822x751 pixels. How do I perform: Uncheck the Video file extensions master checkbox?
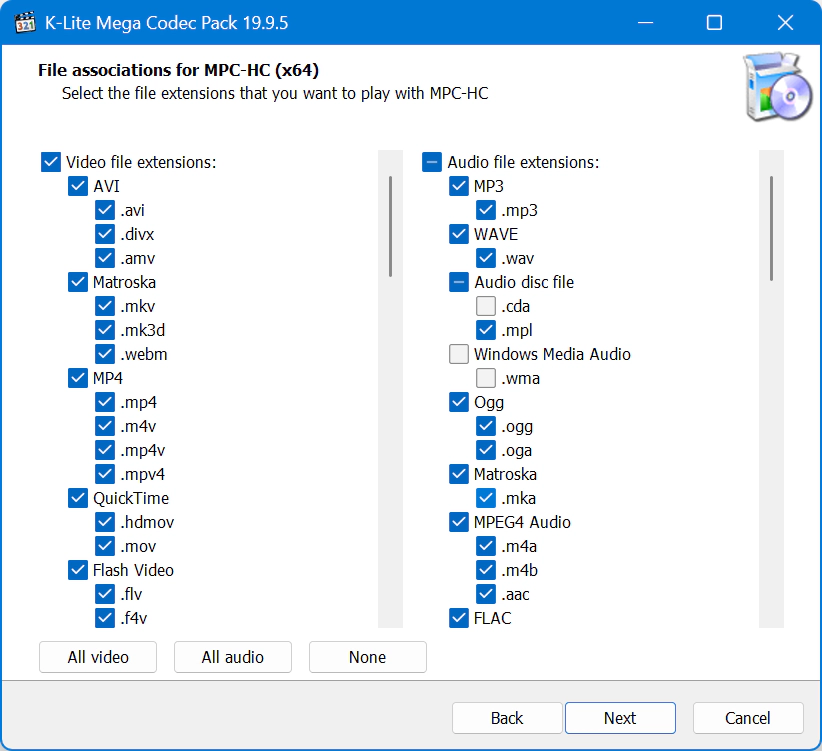[x=51, y=162]
